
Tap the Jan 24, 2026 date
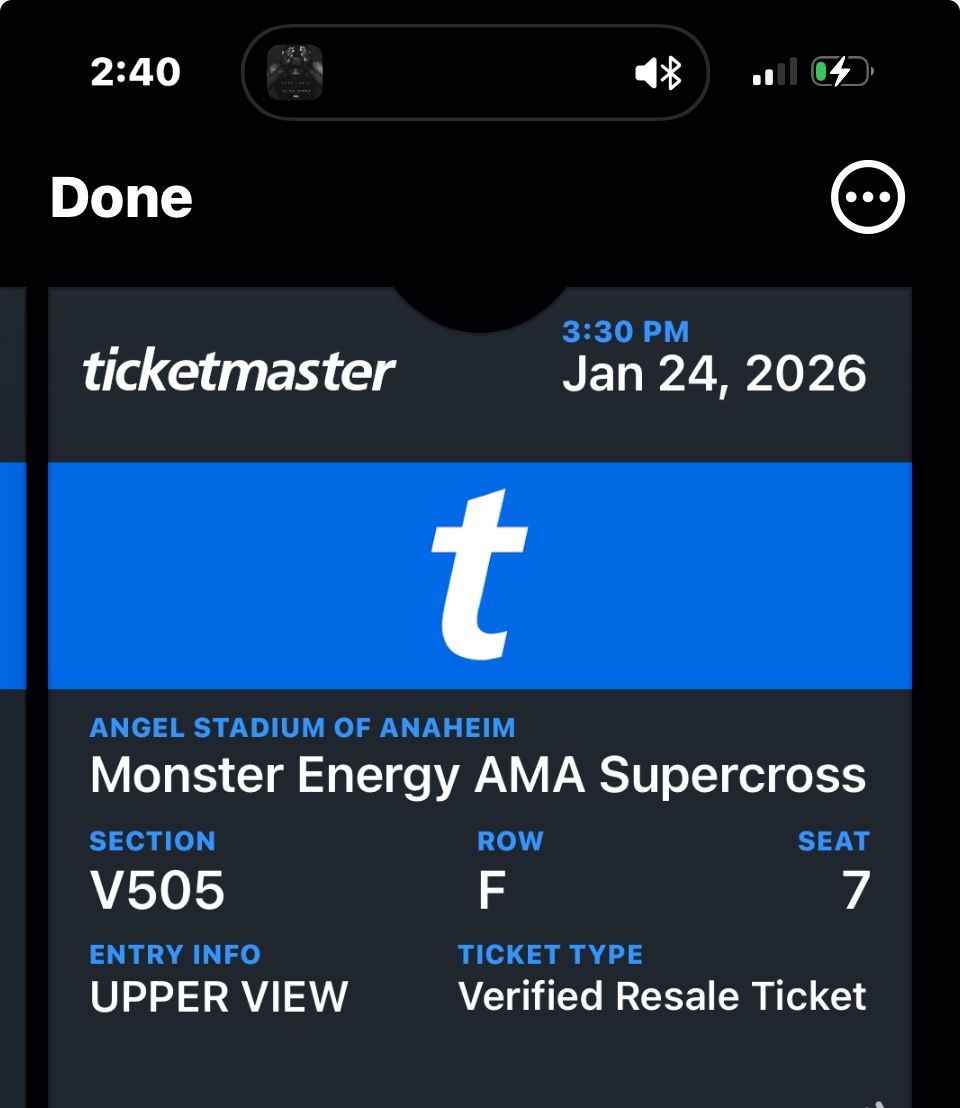[x=714, y=374]
